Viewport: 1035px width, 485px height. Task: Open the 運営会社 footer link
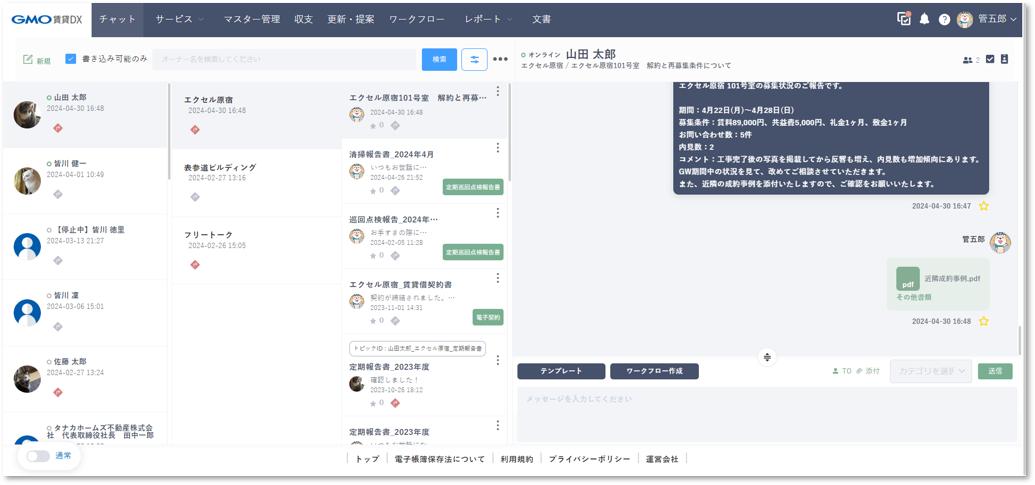(x=662, y=459)
